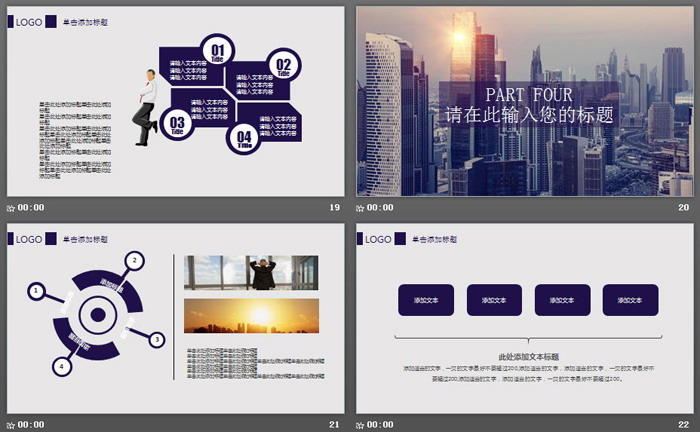Click the transition star icon under slide 19

point(11,208)
